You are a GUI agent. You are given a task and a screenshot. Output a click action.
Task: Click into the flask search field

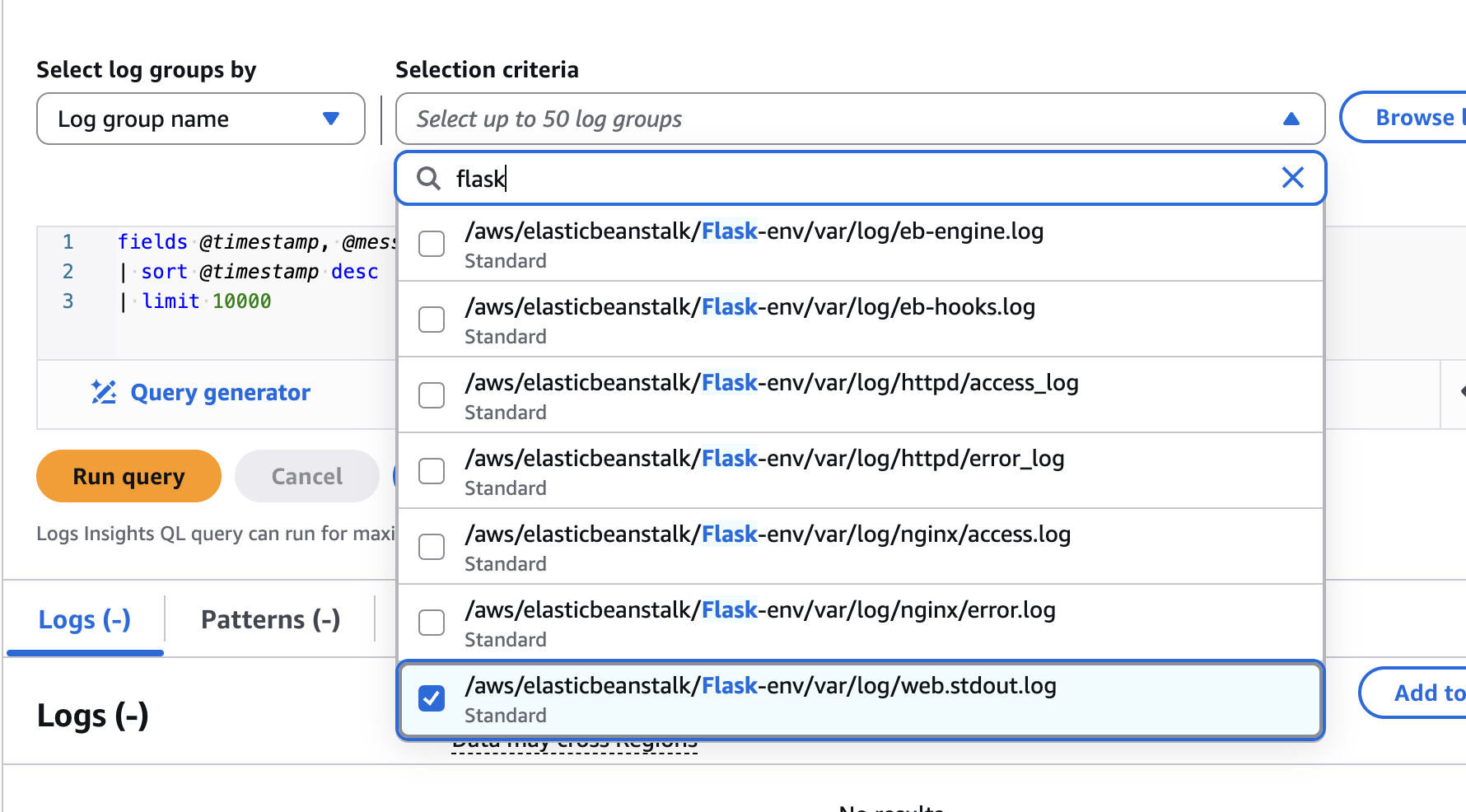[x=861, y=178]
